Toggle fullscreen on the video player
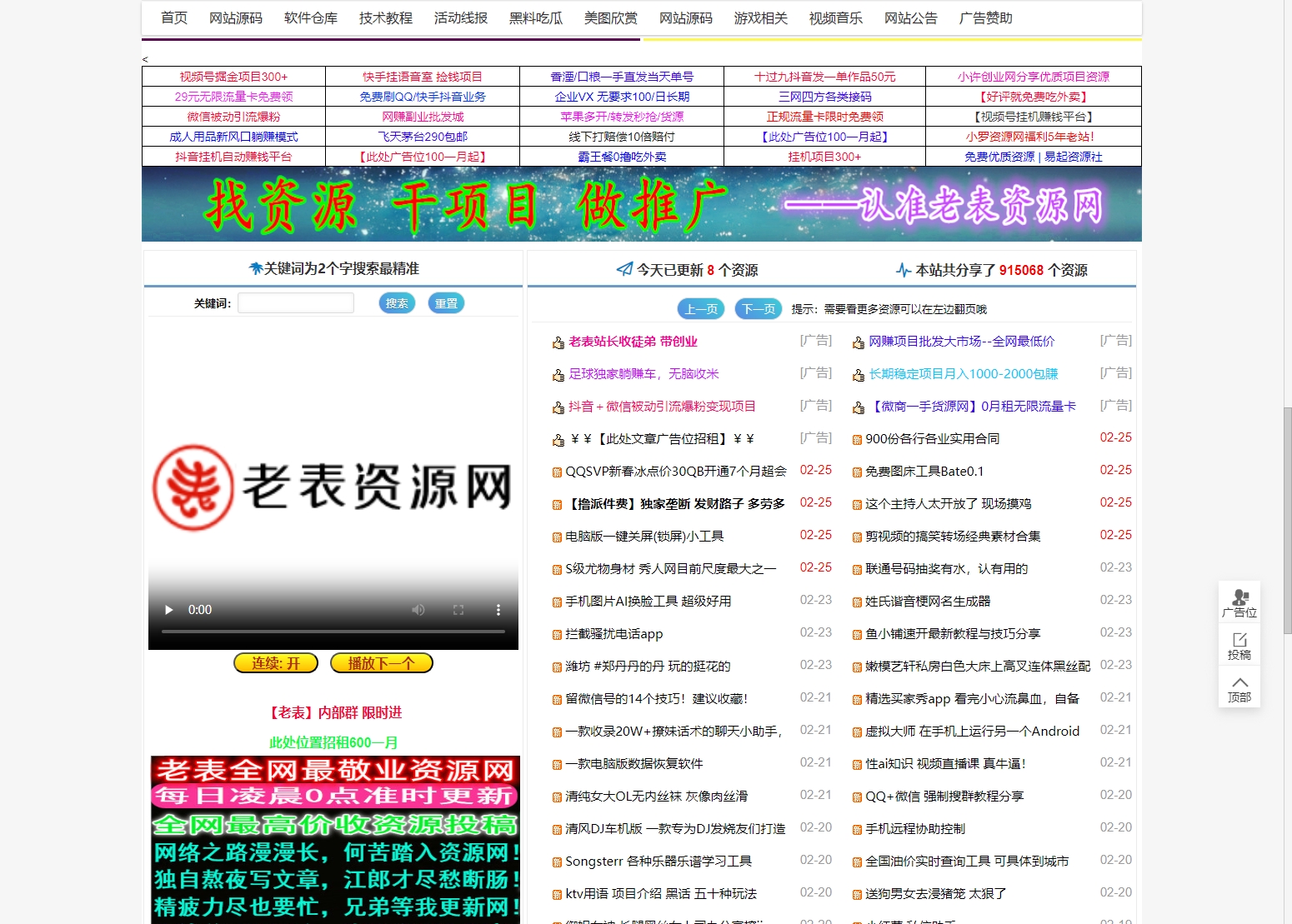 [x=458, y=610]
